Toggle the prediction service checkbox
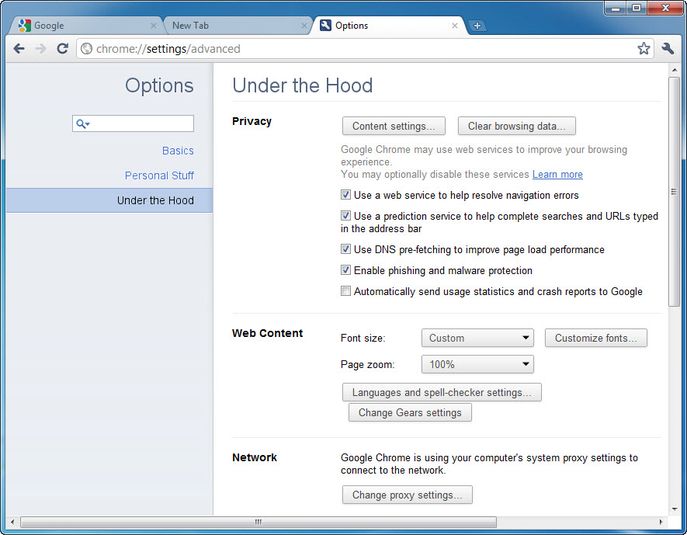This screenshot has width=687, height=535. pos(346,216)
